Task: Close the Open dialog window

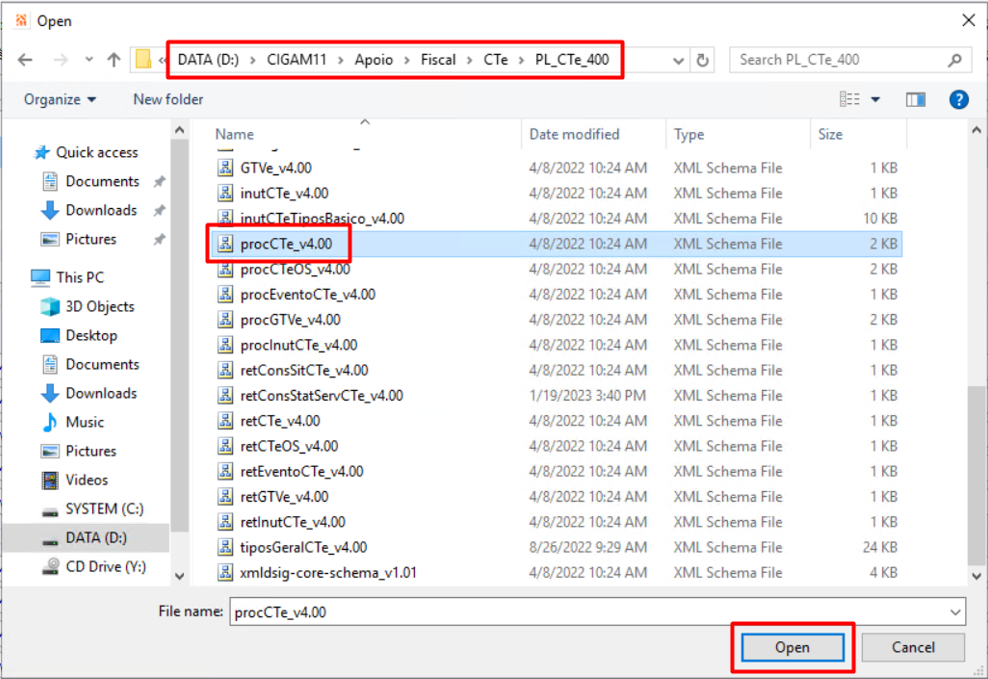Action: [968, 21]
